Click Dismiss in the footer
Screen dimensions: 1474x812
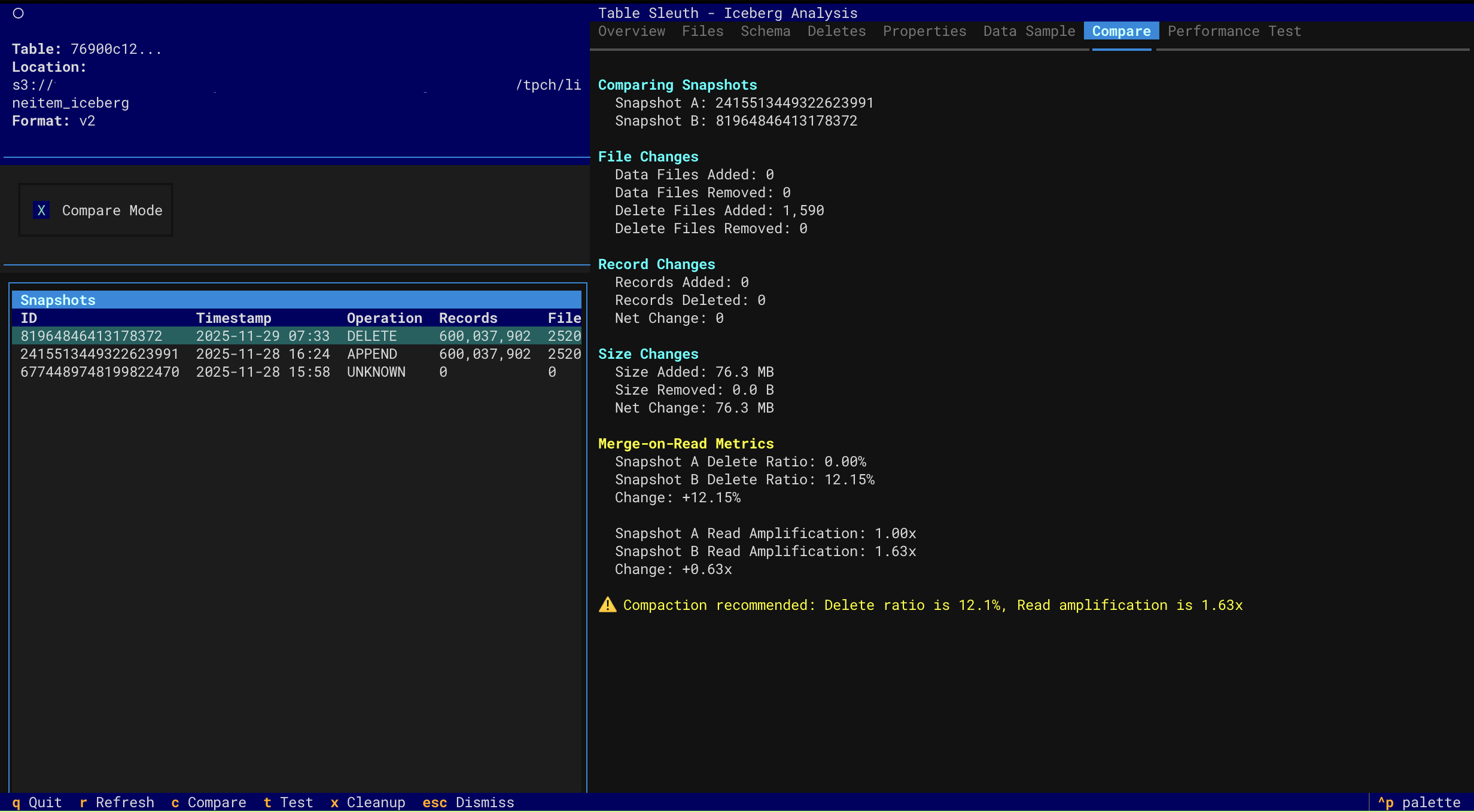click(x=468, y=802)
